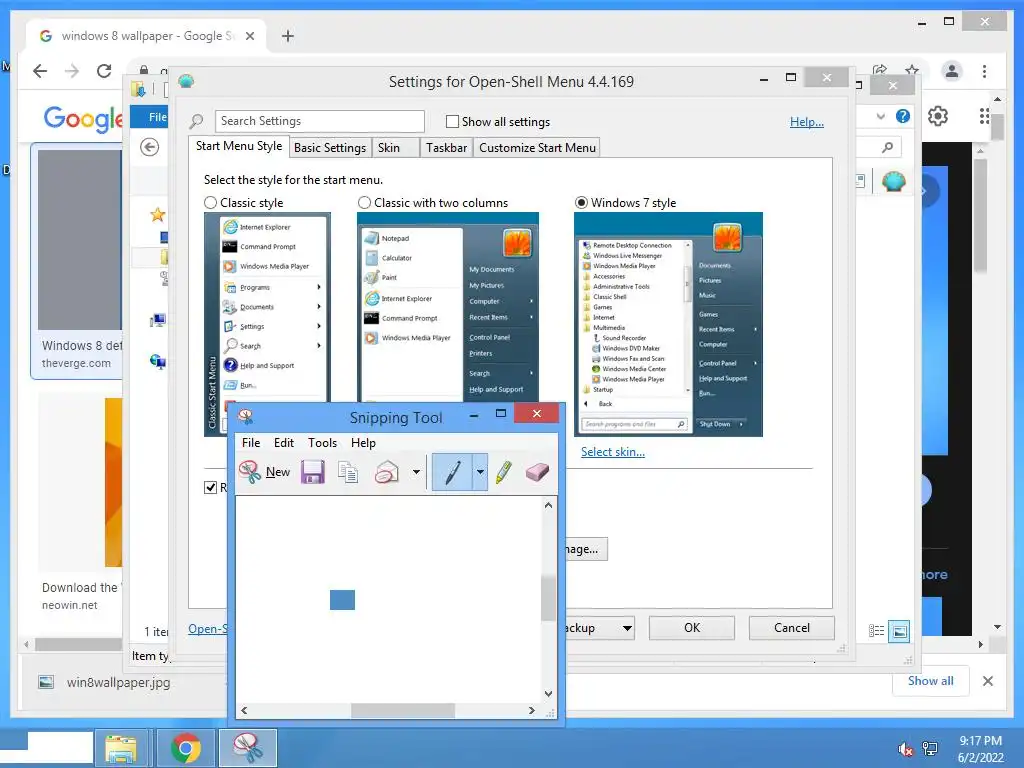
Task: Expand the Explorer ribbon chevron
Action: click(x=880, y=116)
